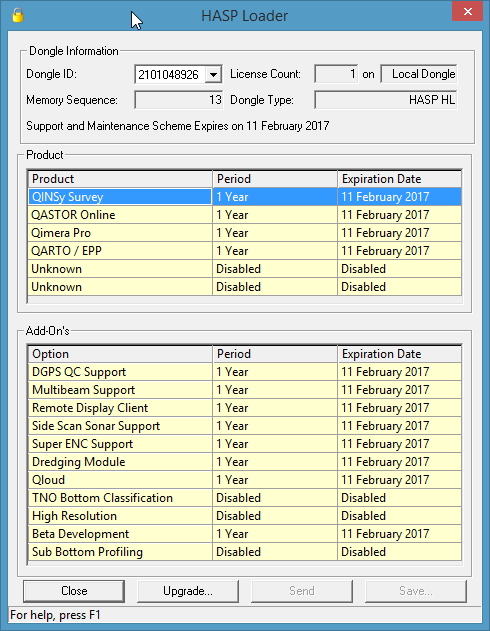Image resolution: width=490 pixels, height=631 pixels.
Task: Close the HASP Loader window
Action: tap(467, 11)
